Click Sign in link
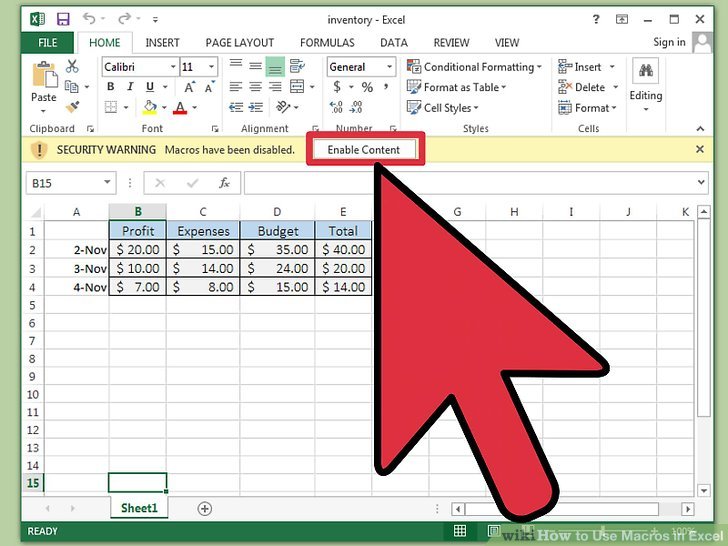Screen dimensions: 728x546 tap(669, 42)
